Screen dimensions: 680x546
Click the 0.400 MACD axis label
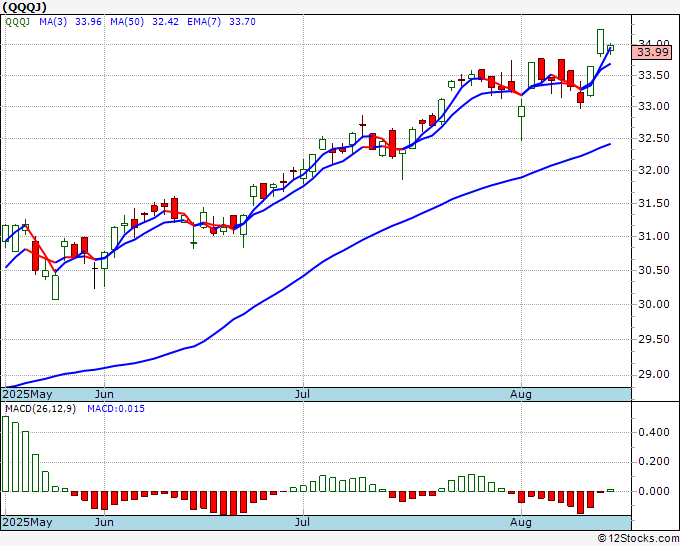pos(654,432)
